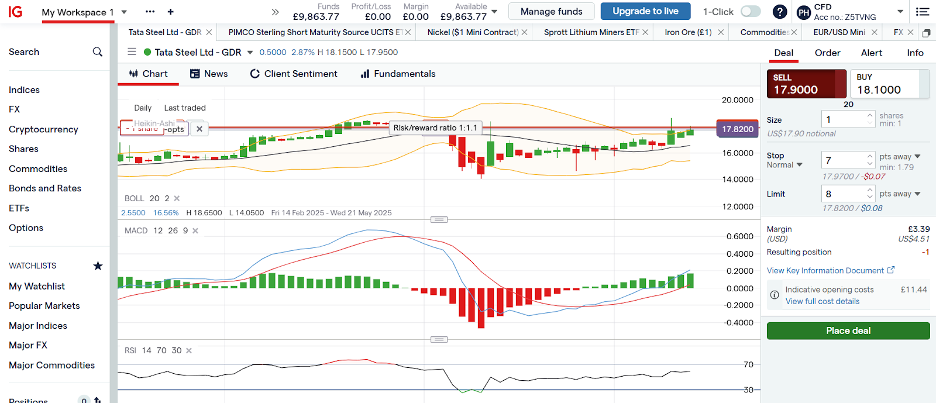
Task: Click the Place deal button
Action: [848, 331]
